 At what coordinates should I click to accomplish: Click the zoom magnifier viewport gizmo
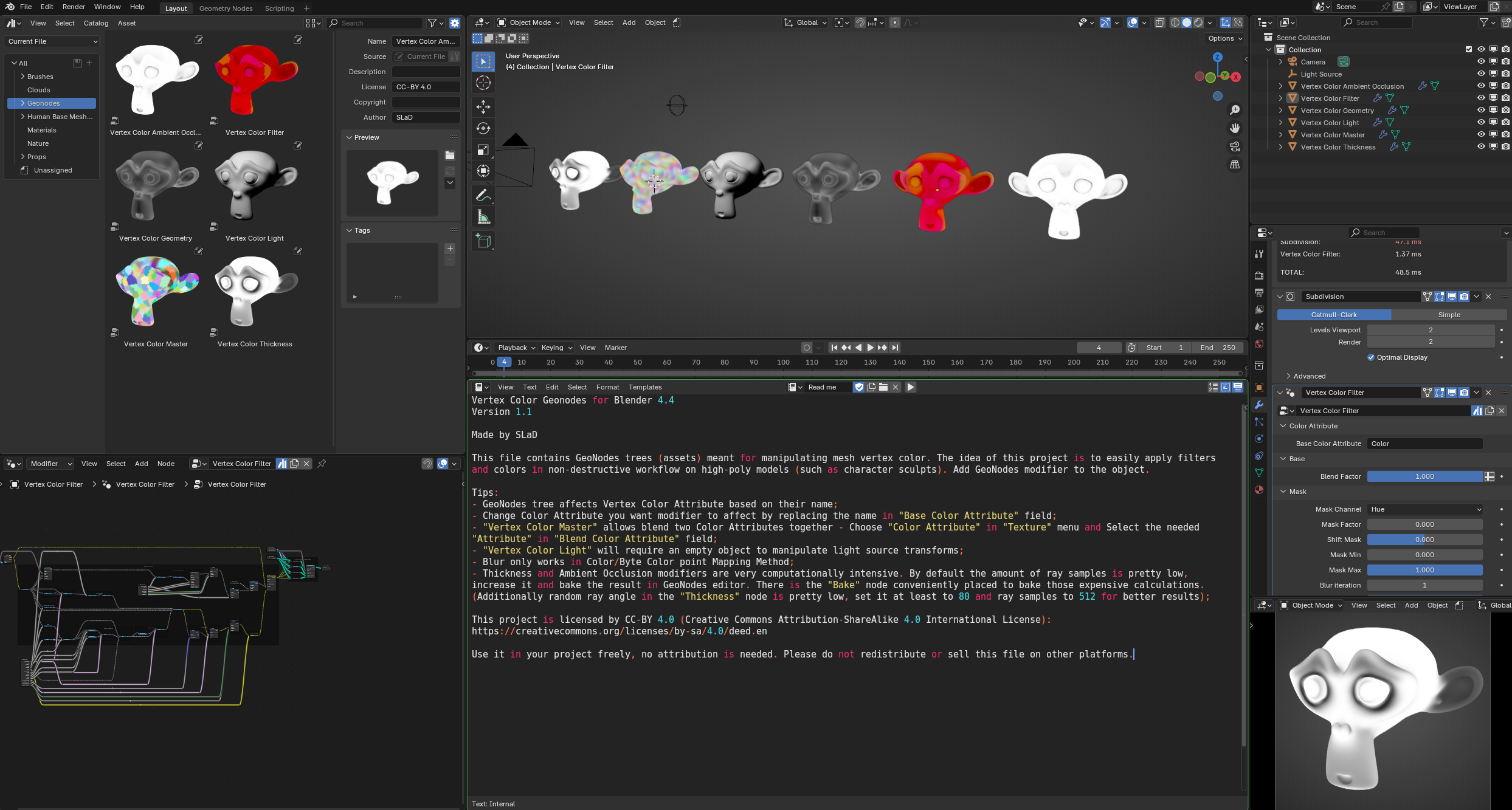coord(1235,110)
